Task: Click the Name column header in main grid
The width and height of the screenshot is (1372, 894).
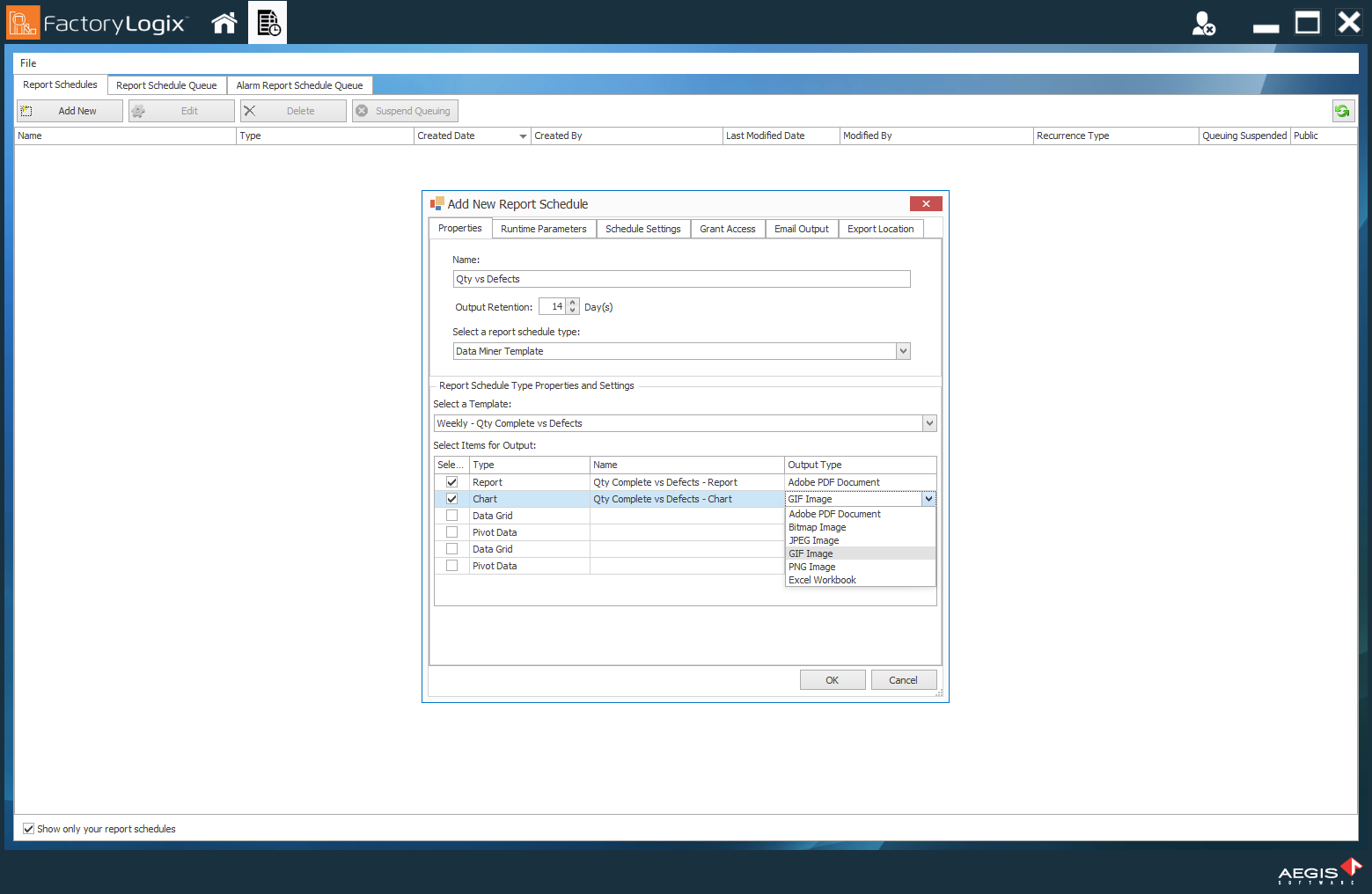Action: point(126,136)
